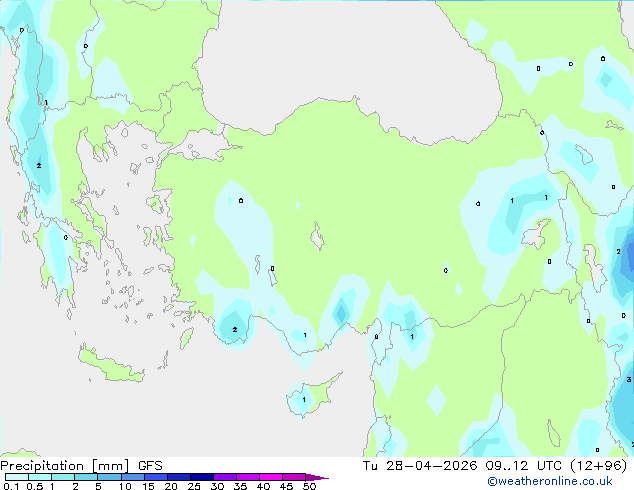The width and height of the screenshot is (634, 490).
Task: Pick the 10–15 mm blue legend swatch
Action: pyautogui.click(x=132, y=477)
